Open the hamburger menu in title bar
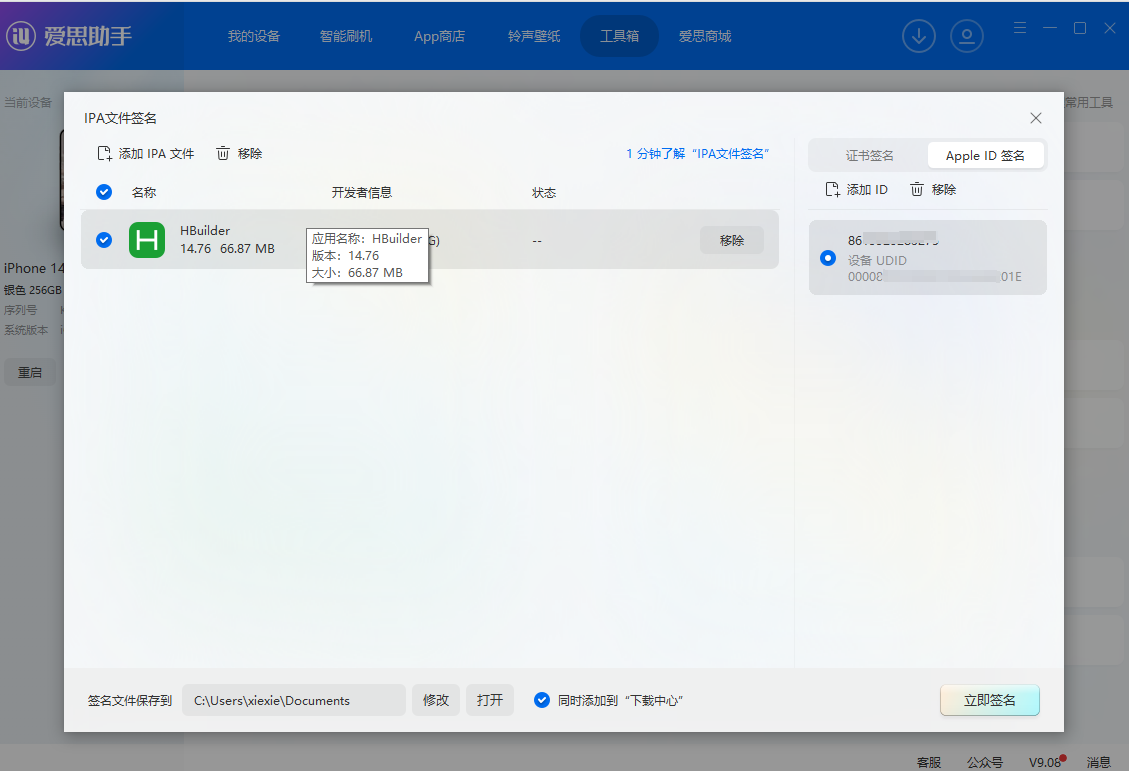Screen dimensions: 1129x771 click(1020, 28)
